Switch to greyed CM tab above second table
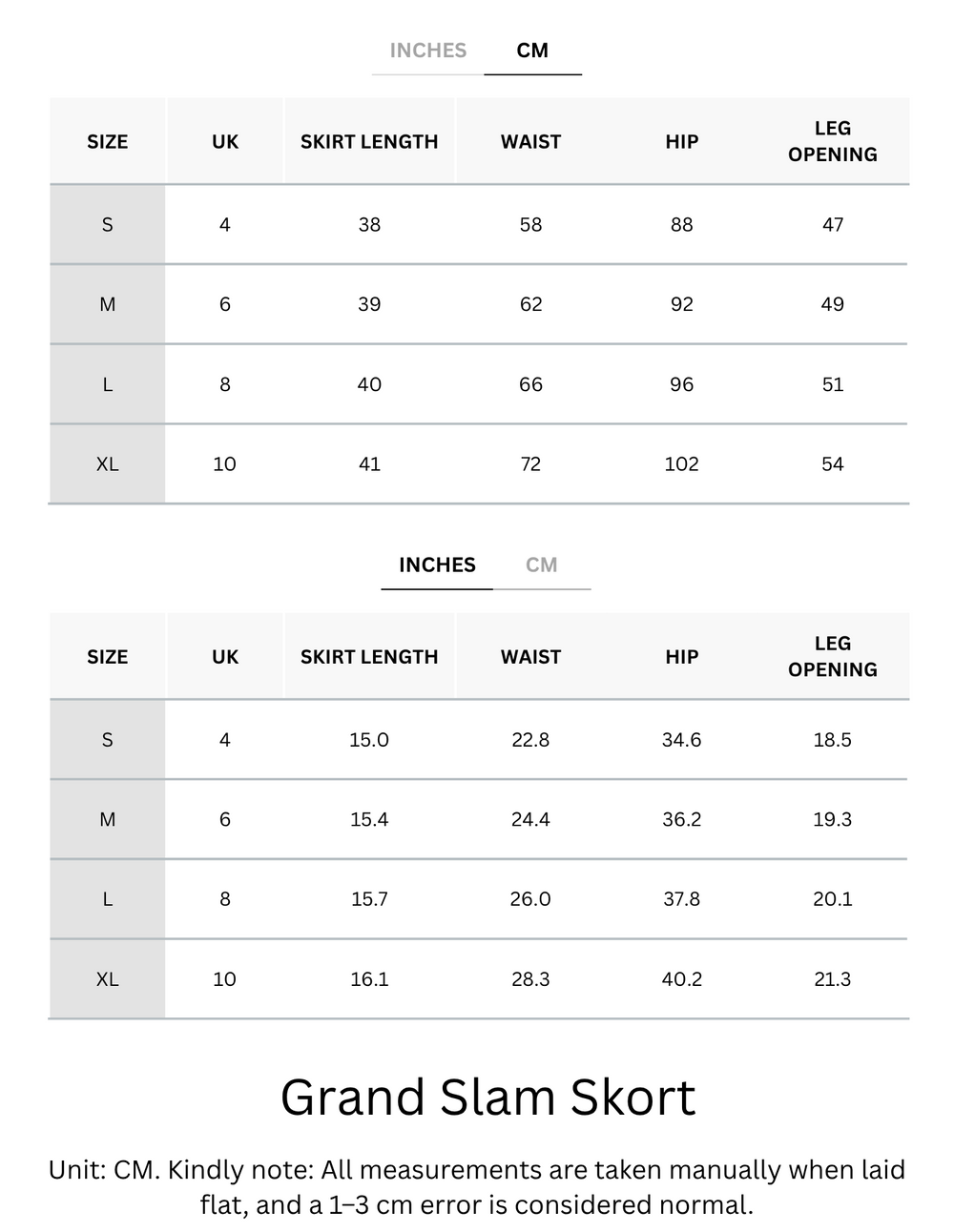 click(x=541, y=565)
